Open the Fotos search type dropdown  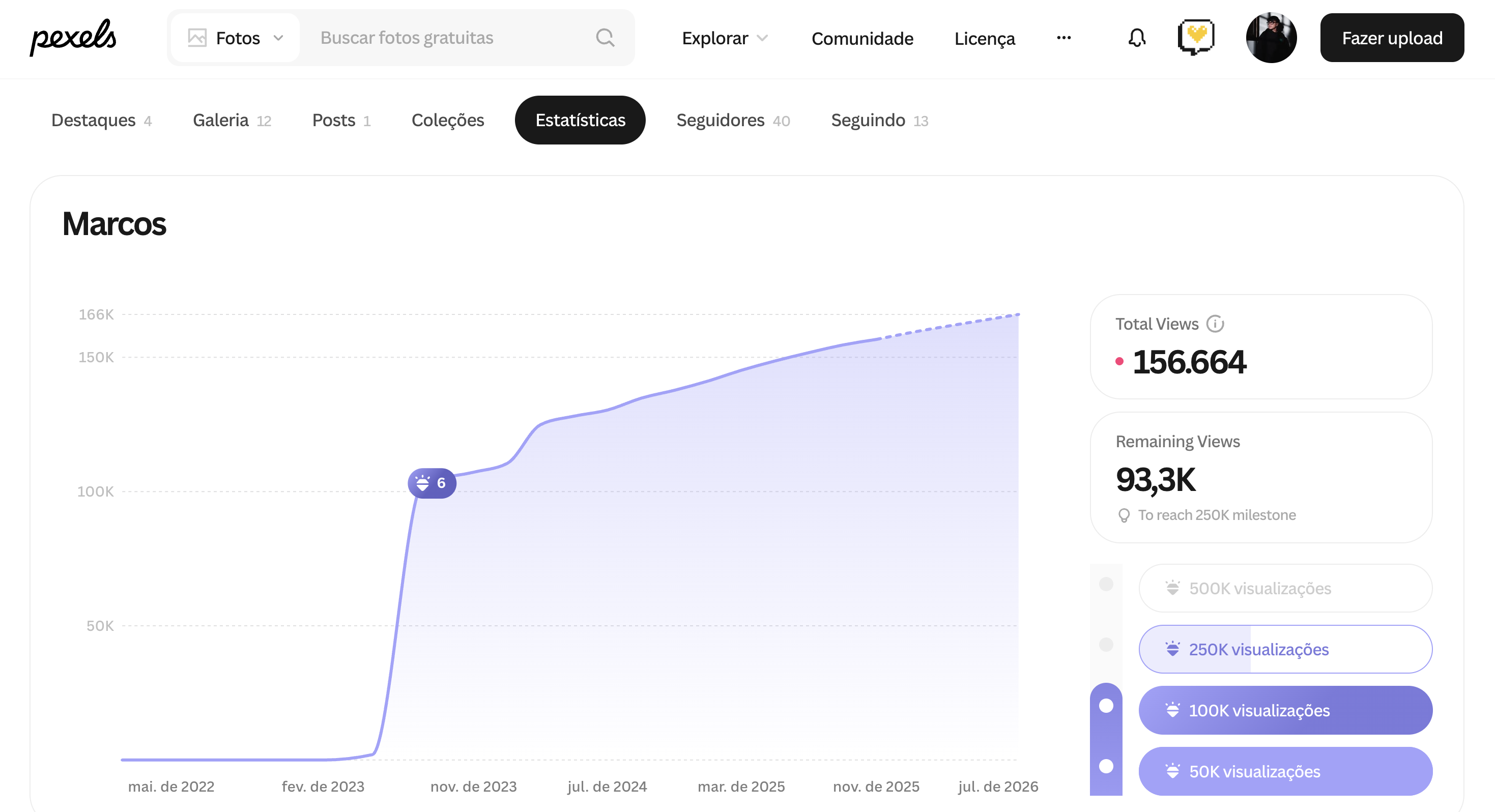[236, 38]
